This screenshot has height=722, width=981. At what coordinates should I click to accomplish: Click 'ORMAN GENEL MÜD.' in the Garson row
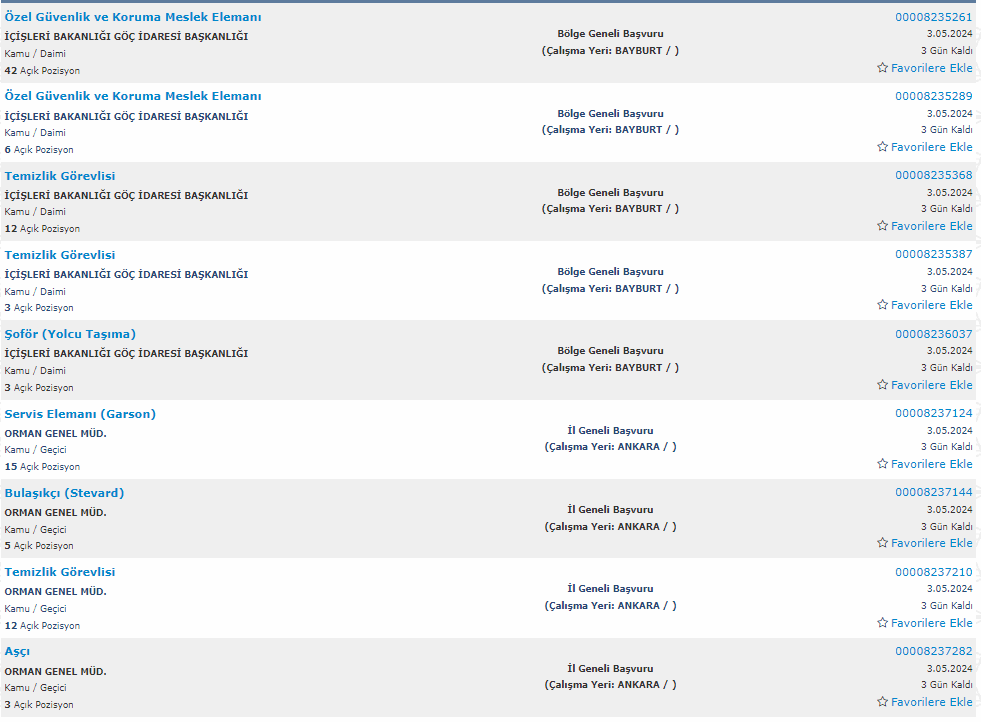[x=55, y=434]
